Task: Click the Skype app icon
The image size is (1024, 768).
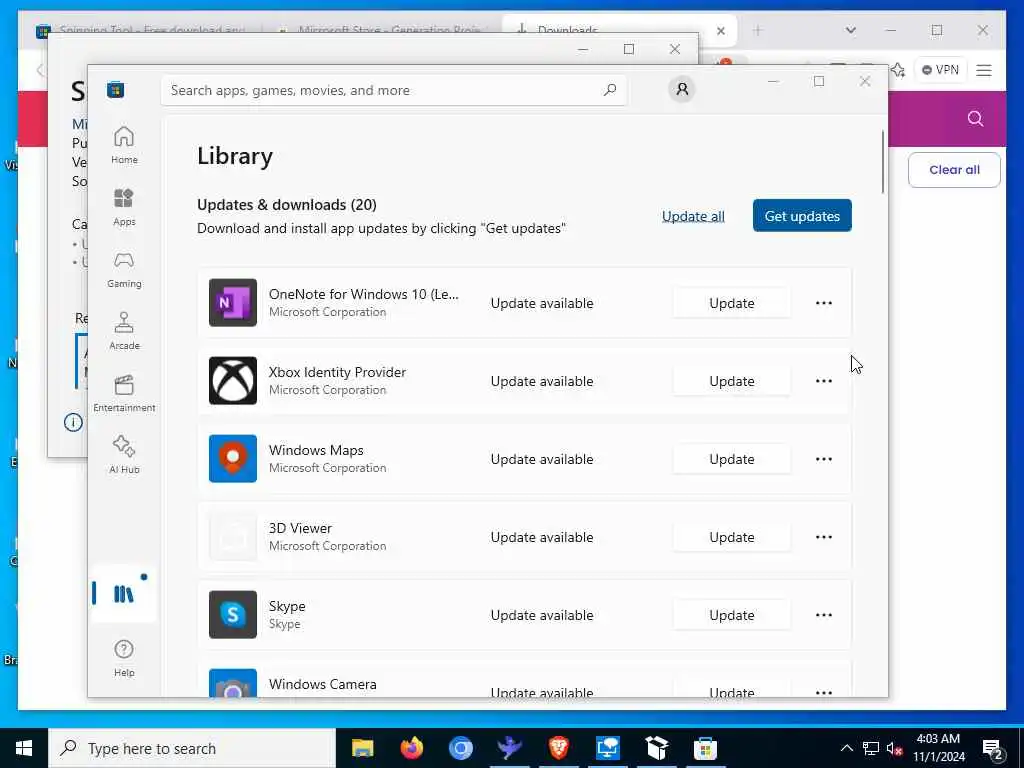Action: coord(232,615)
